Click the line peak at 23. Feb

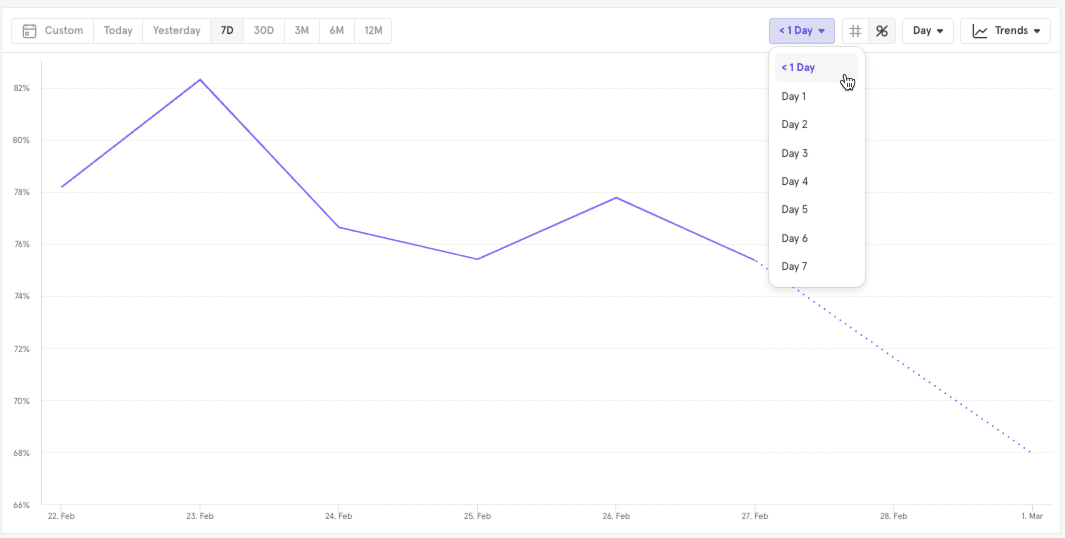(200, 79)
